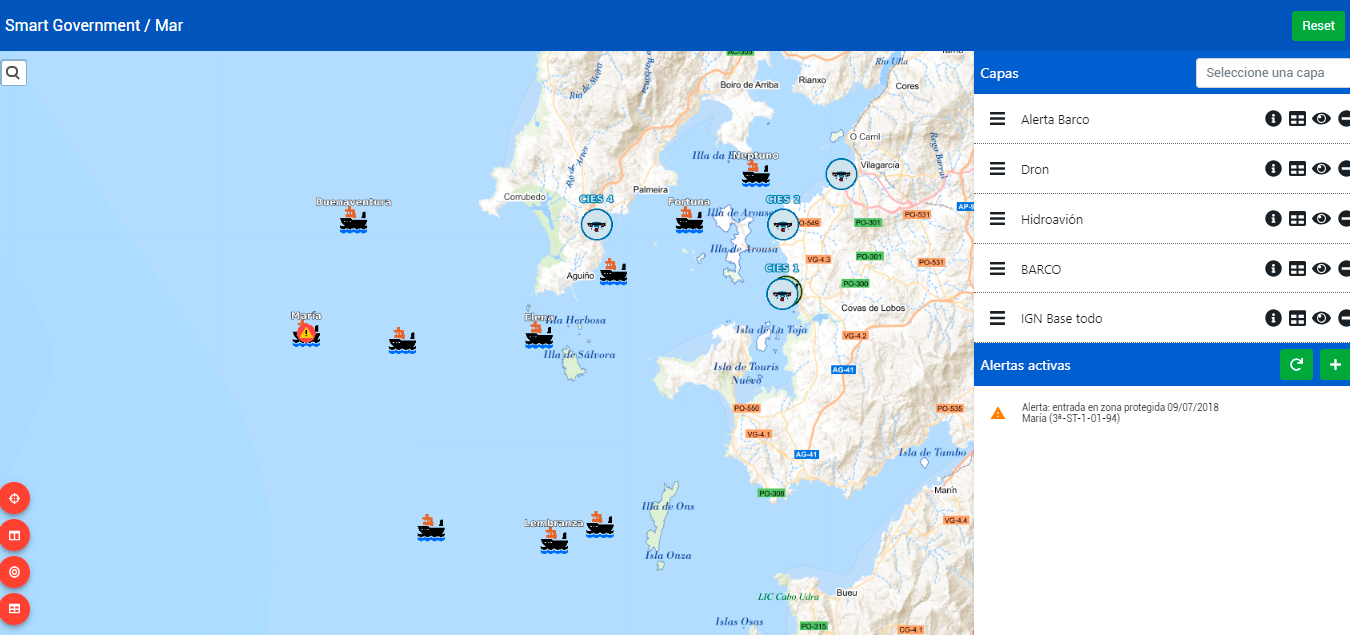The height and width of the screenshot is (635, 1350).
Task: Refresh the Alertas activas list
Action: click(x=1296, y=365)
